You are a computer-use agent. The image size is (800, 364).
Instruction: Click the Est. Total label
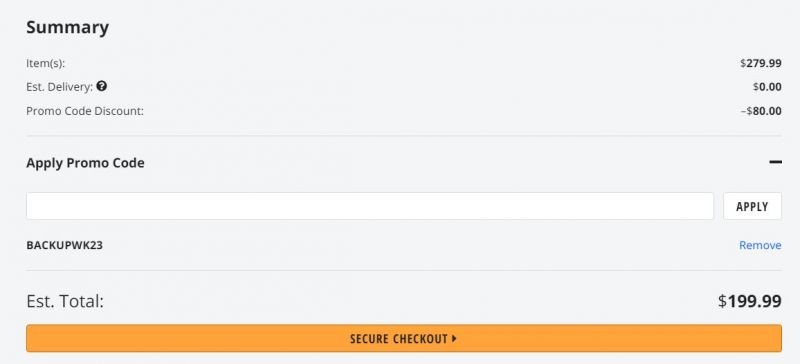[x=65, y=301]
